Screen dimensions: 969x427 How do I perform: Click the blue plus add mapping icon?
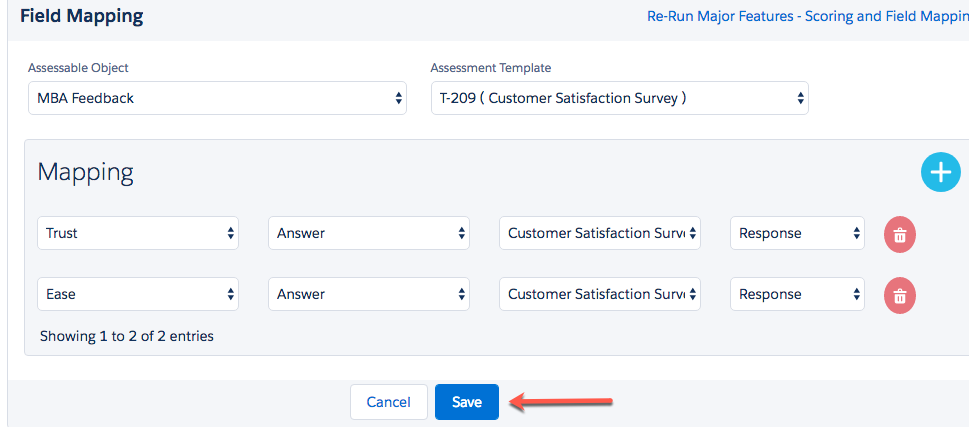pos(939,172)
